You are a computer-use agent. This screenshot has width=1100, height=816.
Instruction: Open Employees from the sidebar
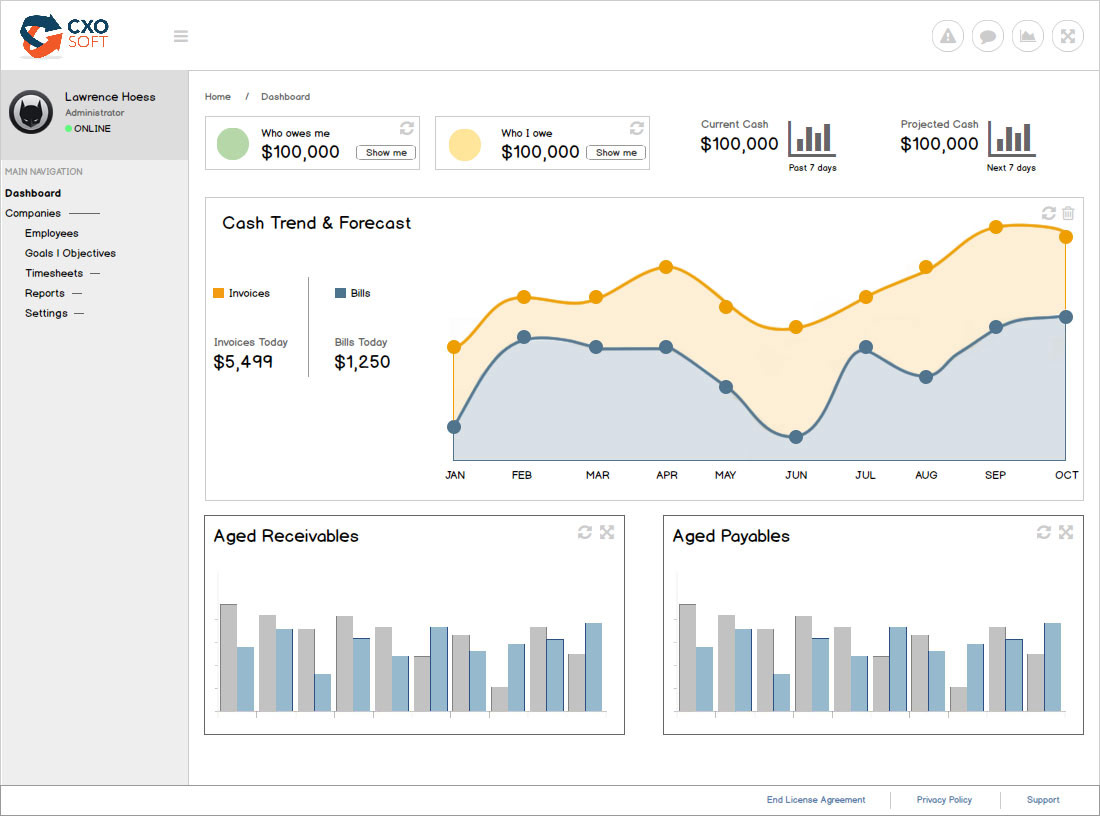52,233
